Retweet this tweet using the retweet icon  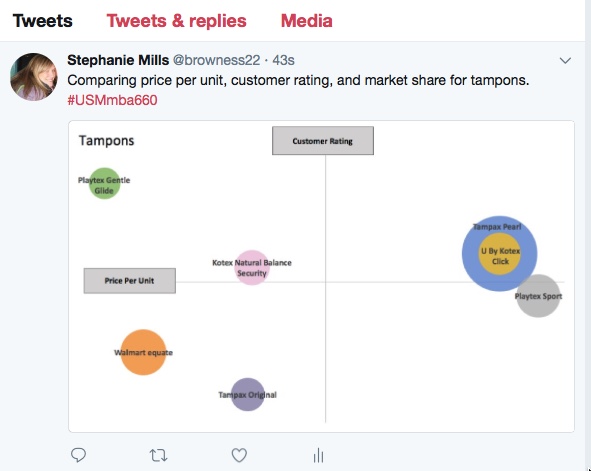[x=158, y=456]
